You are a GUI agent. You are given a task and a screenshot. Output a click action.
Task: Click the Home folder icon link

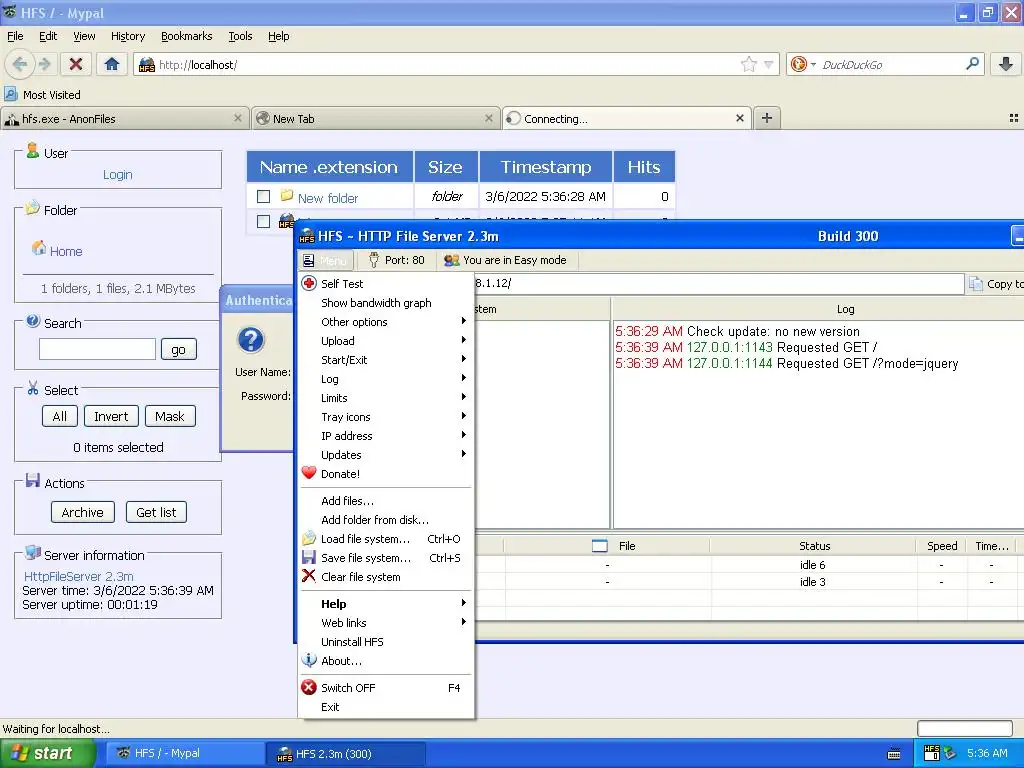click(39, 249)
